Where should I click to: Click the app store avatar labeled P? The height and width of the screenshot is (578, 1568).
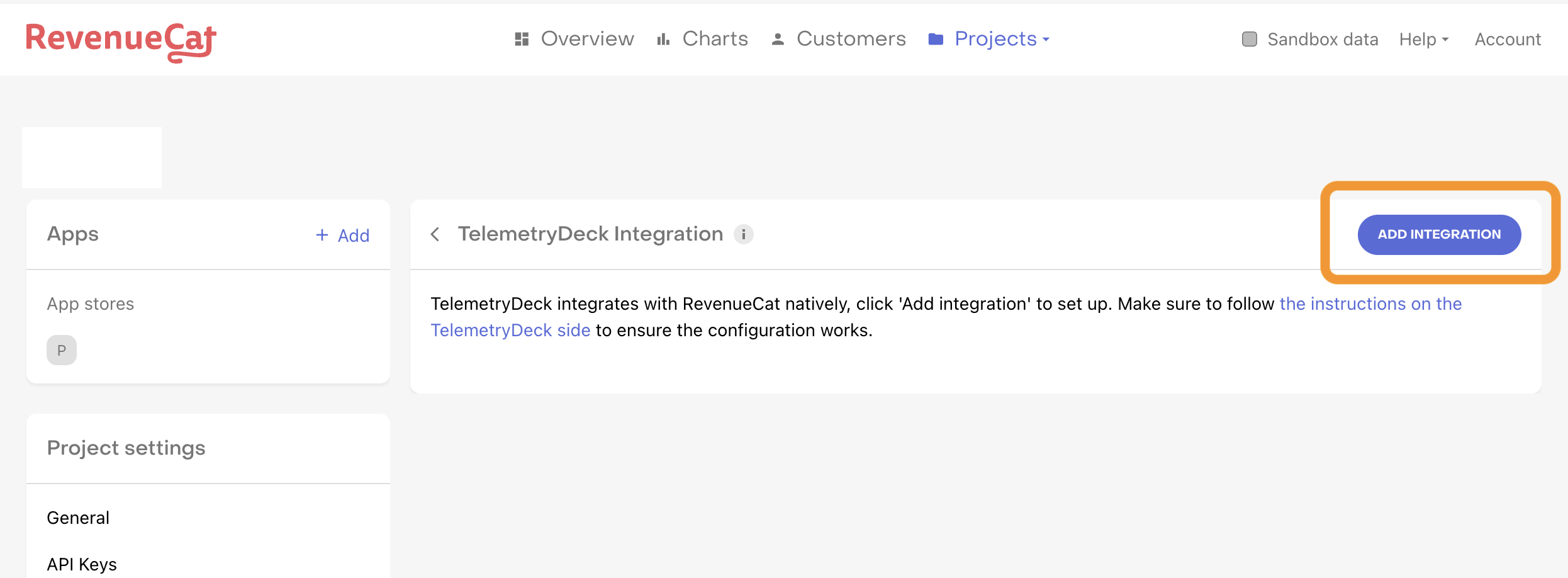[61, 349]
